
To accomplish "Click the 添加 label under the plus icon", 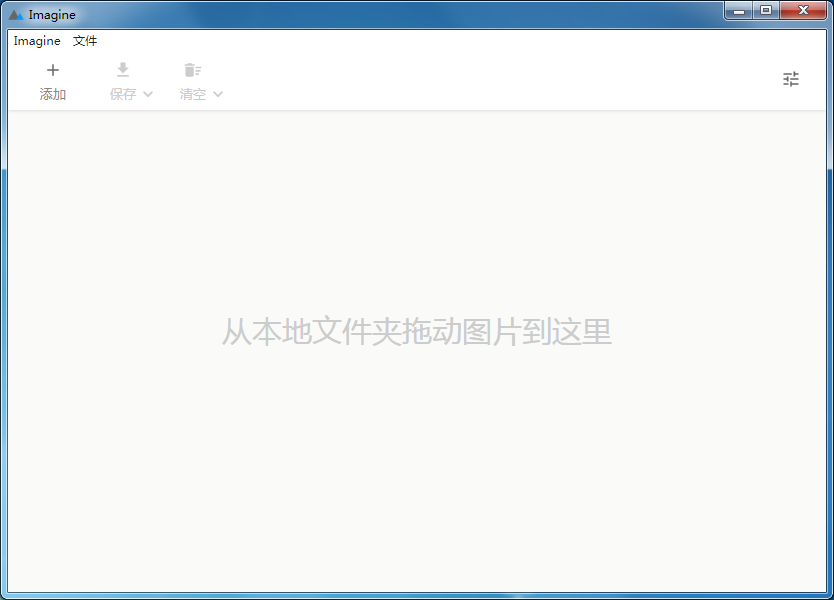I will [x=53, y=94].
